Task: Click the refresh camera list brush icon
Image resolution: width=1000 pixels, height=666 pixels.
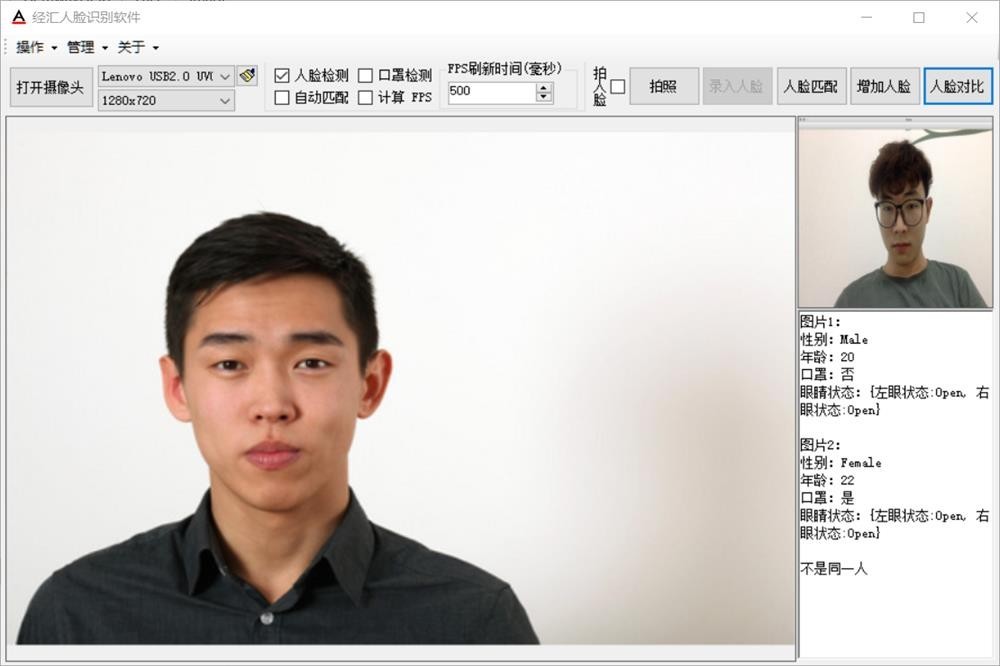Action: coord(247,76)
